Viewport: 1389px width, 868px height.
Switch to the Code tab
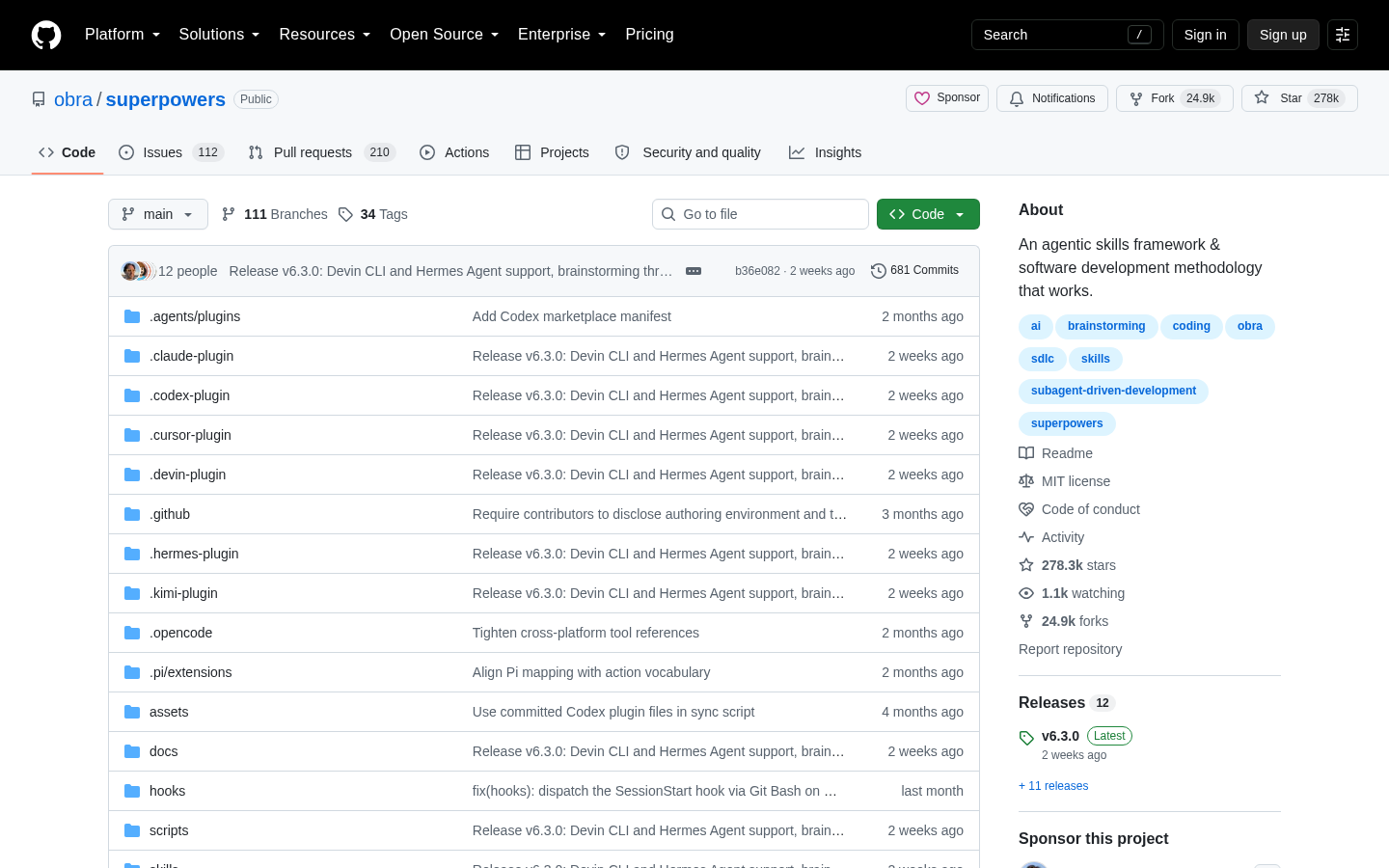68,152
